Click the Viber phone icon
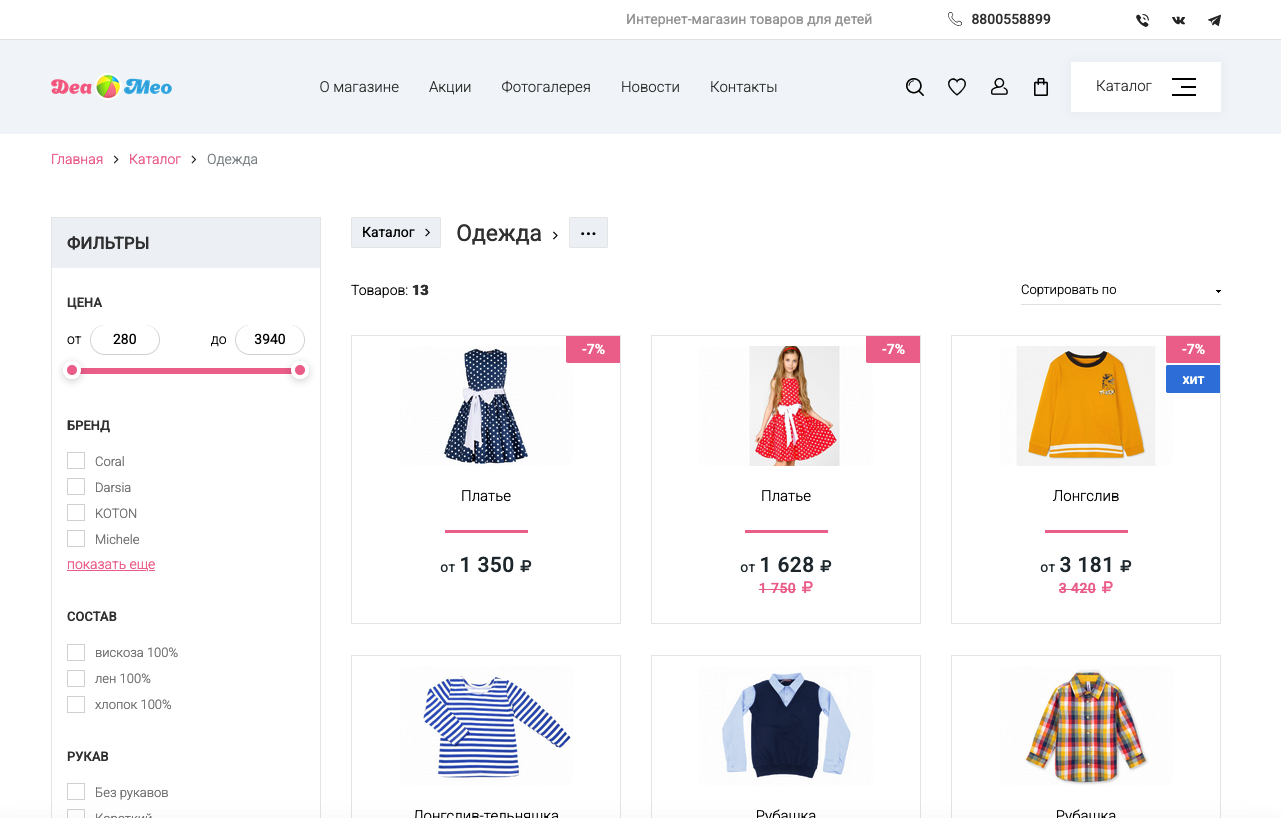 (x=1143, y=20)
